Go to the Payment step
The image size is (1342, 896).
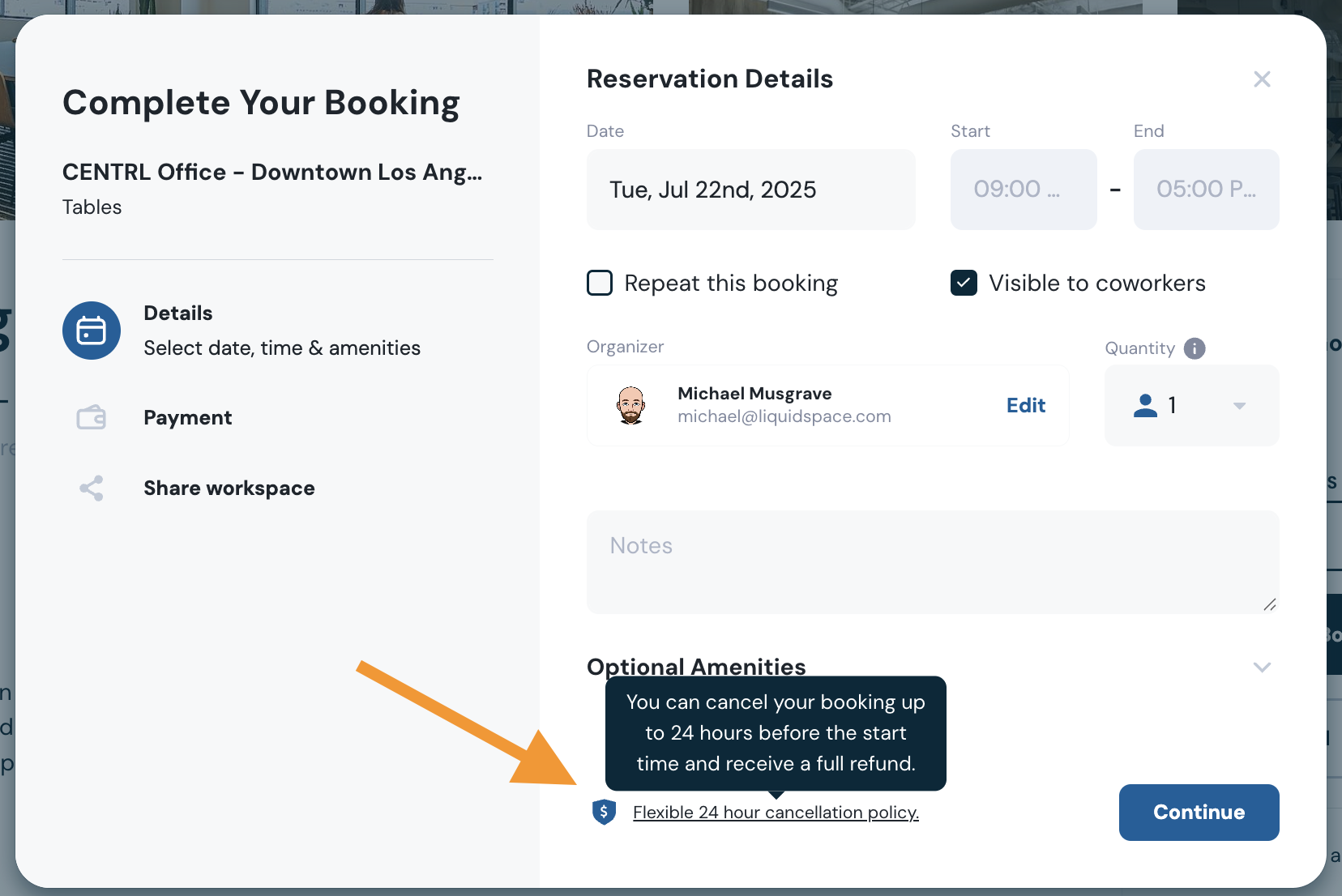[187, 417]
